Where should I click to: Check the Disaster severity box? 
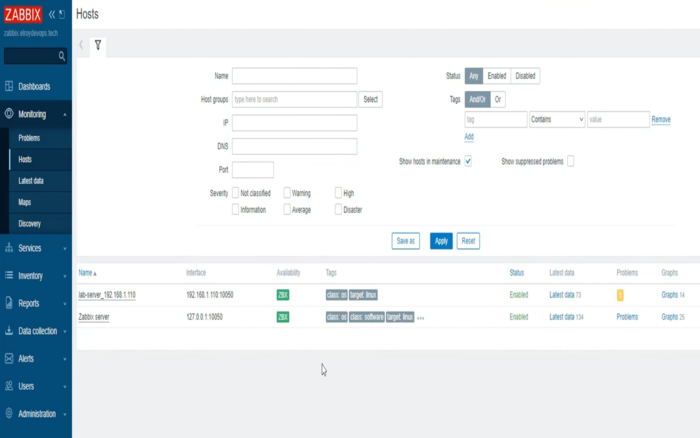point(338,209)
